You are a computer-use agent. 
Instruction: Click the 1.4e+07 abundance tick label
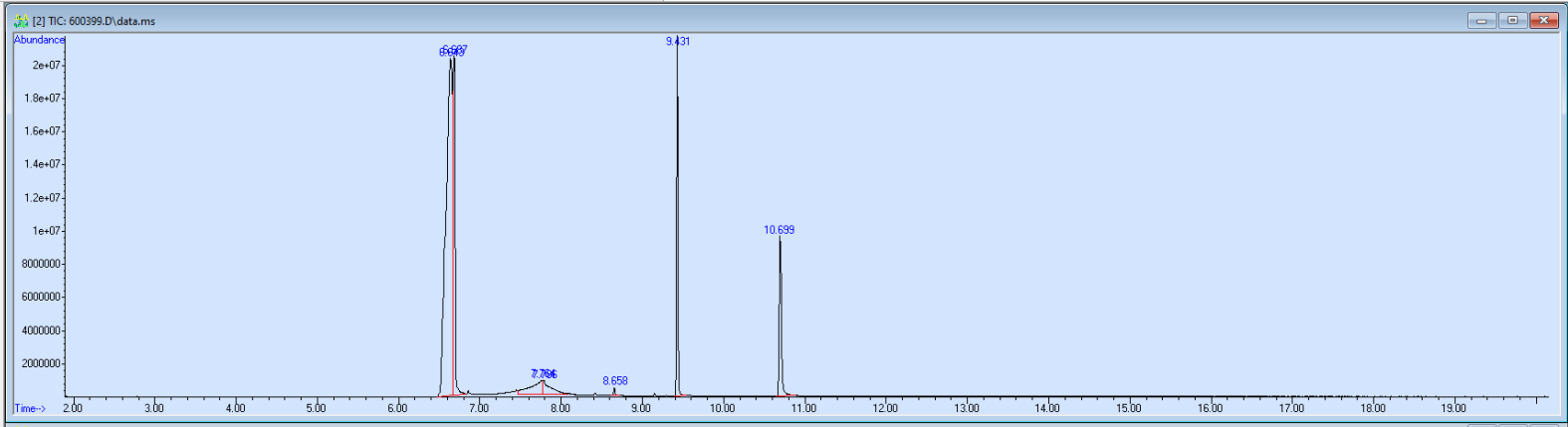click(42, 164)
